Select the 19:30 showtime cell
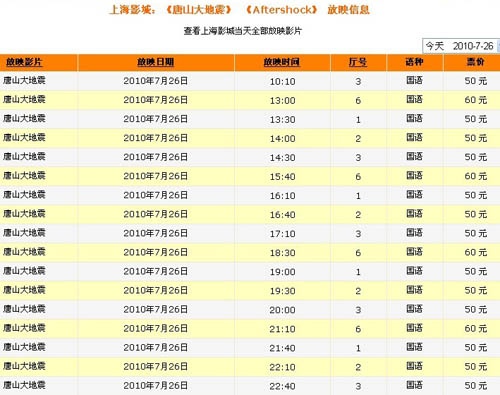The height and width of the screenshot is (395, 500). coord(282,291)
